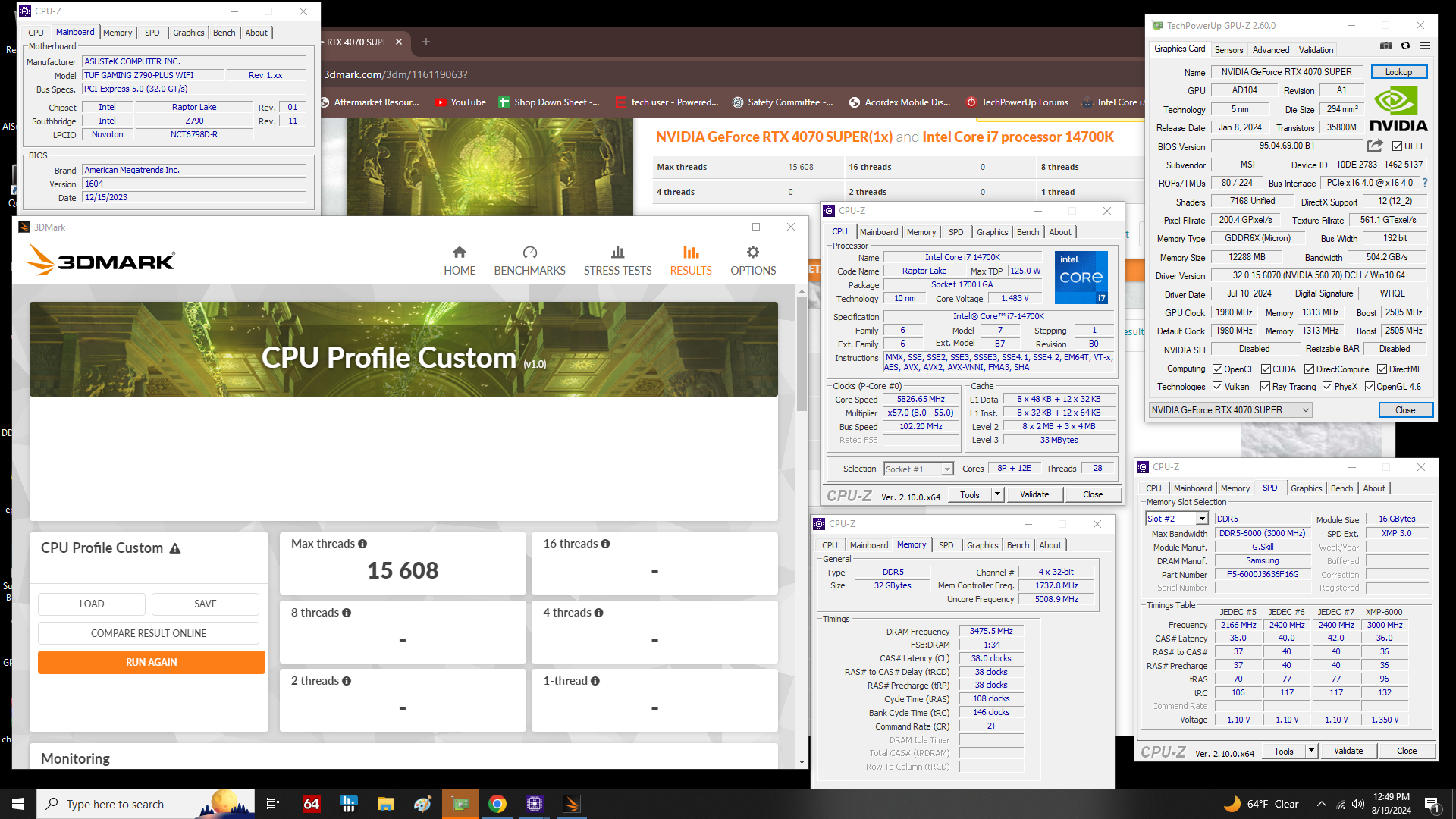The width and height of the screenshot is (1456, 819).
Task: Open About tab in top-left CPU-Z mainboard window
Action: [256, 33]
